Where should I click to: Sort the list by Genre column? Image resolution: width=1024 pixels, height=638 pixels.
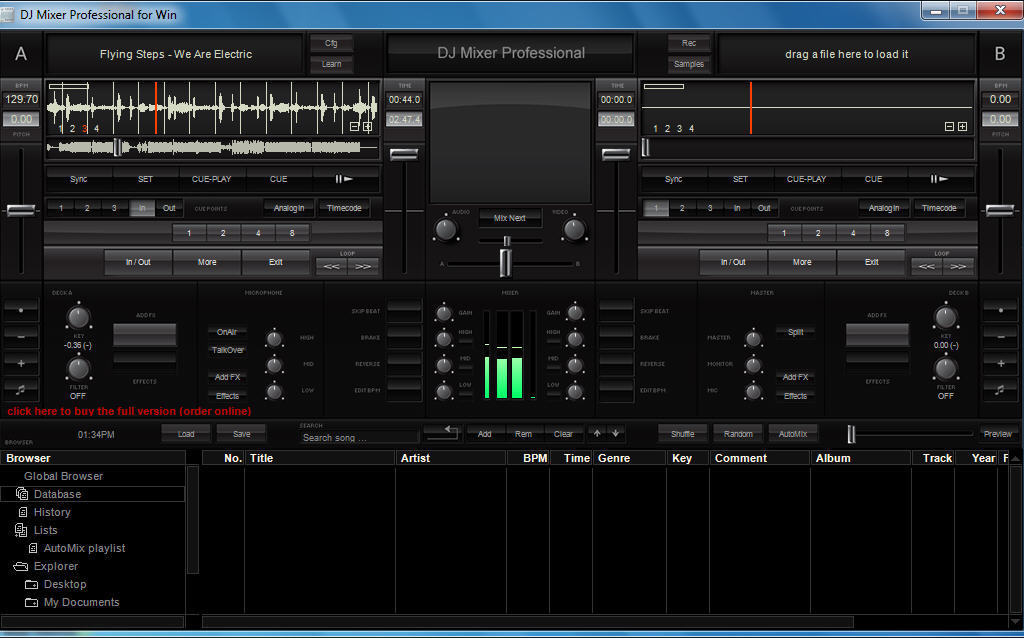630,458
